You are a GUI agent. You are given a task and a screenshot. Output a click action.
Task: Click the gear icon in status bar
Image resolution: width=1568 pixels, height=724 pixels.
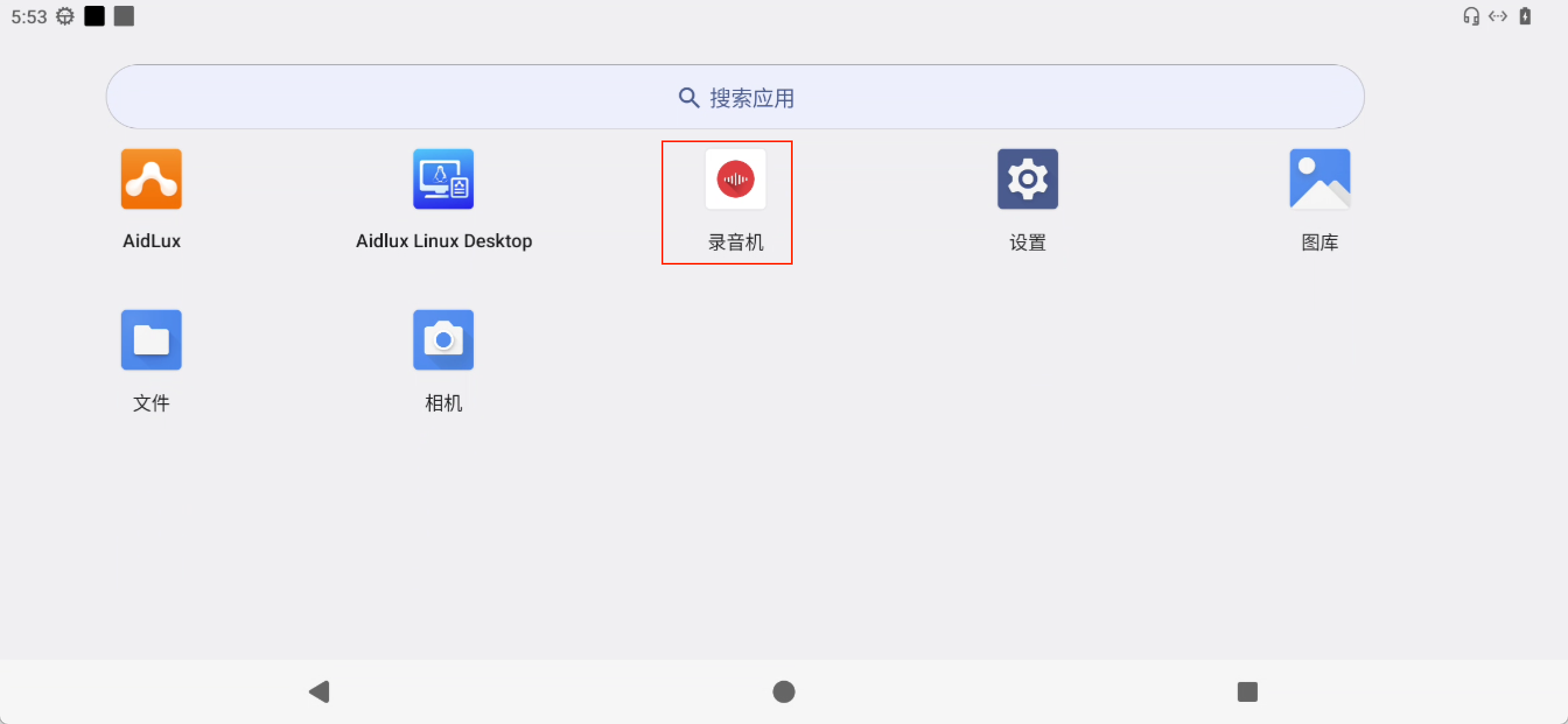(x=65, y=16)
